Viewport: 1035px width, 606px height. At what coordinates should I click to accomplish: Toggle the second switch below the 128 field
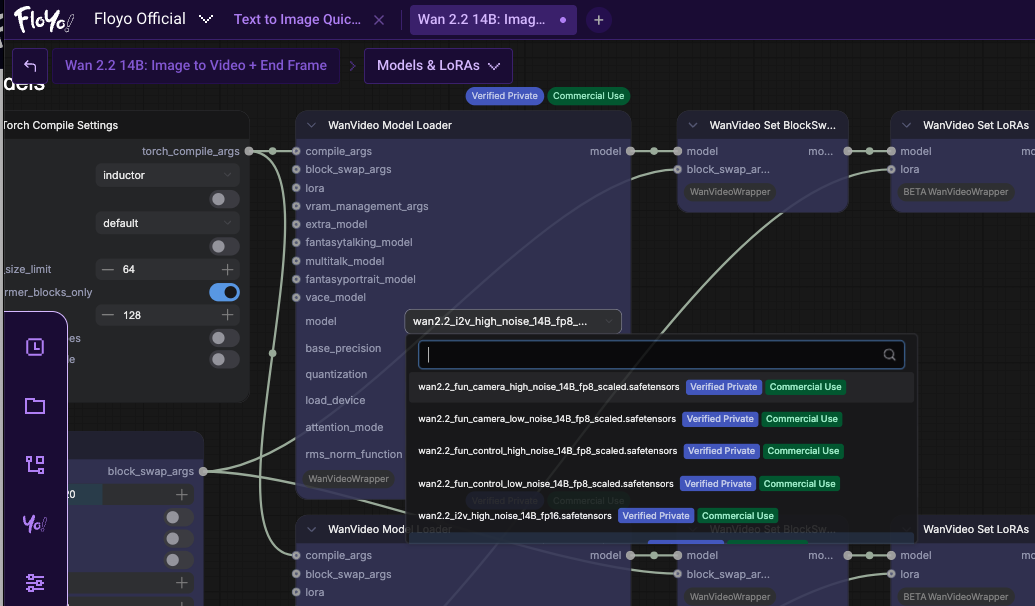pos(224,359)
